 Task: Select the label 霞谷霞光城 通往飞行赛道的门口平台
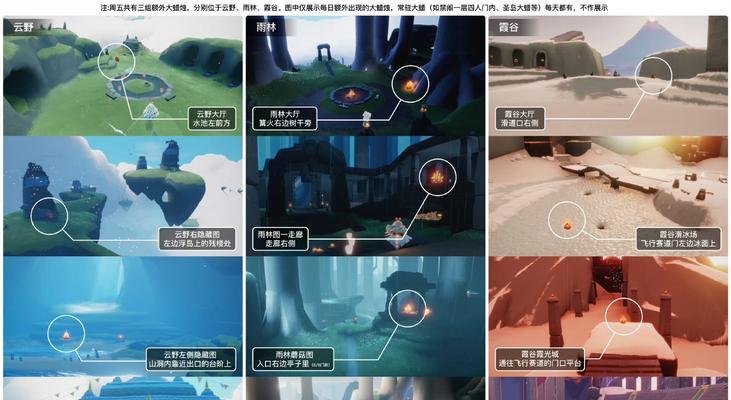[x=540, y=359]
